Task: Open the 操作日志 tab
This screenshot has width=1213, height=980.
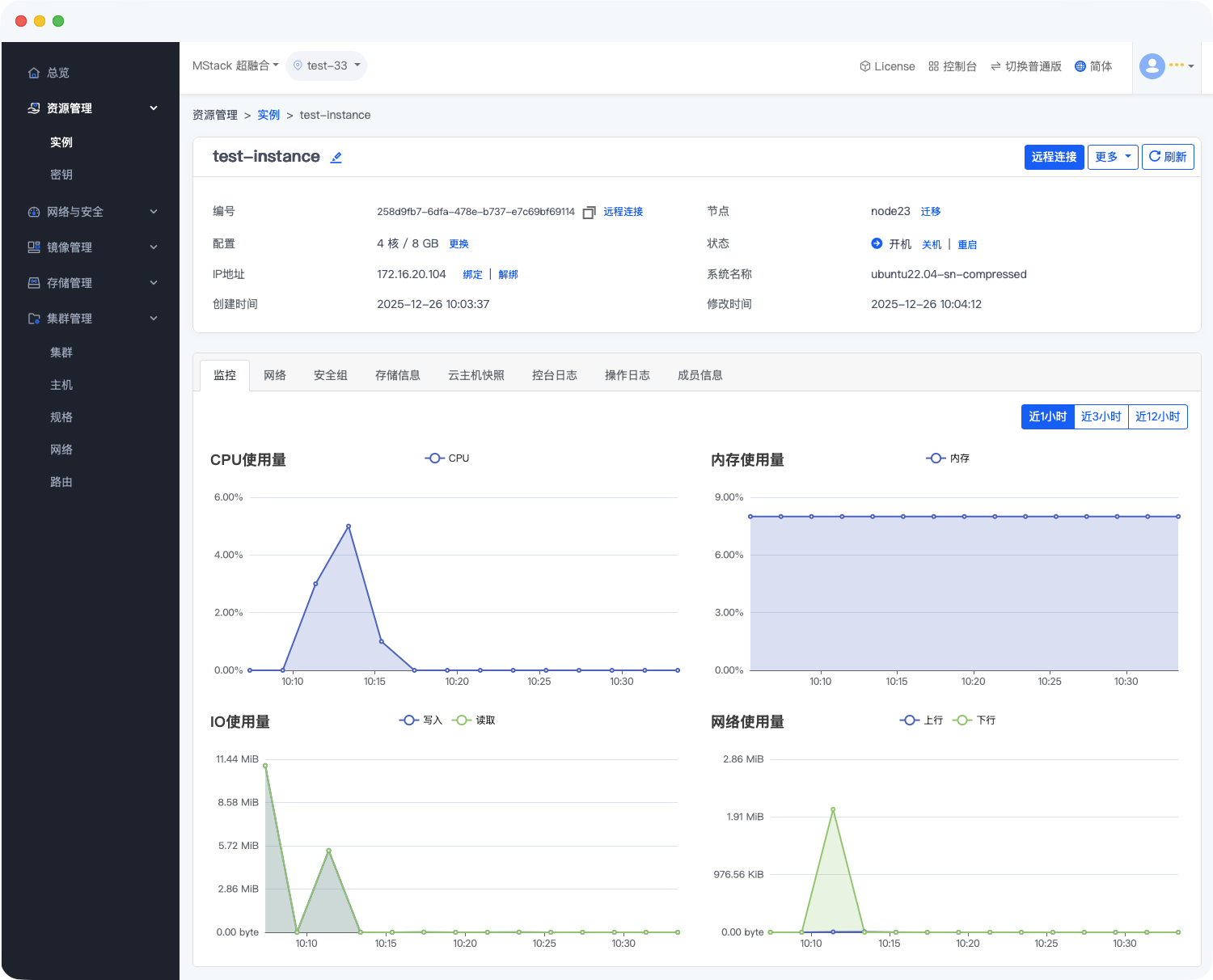Action: pyautogui.click(x=627, y=375)
